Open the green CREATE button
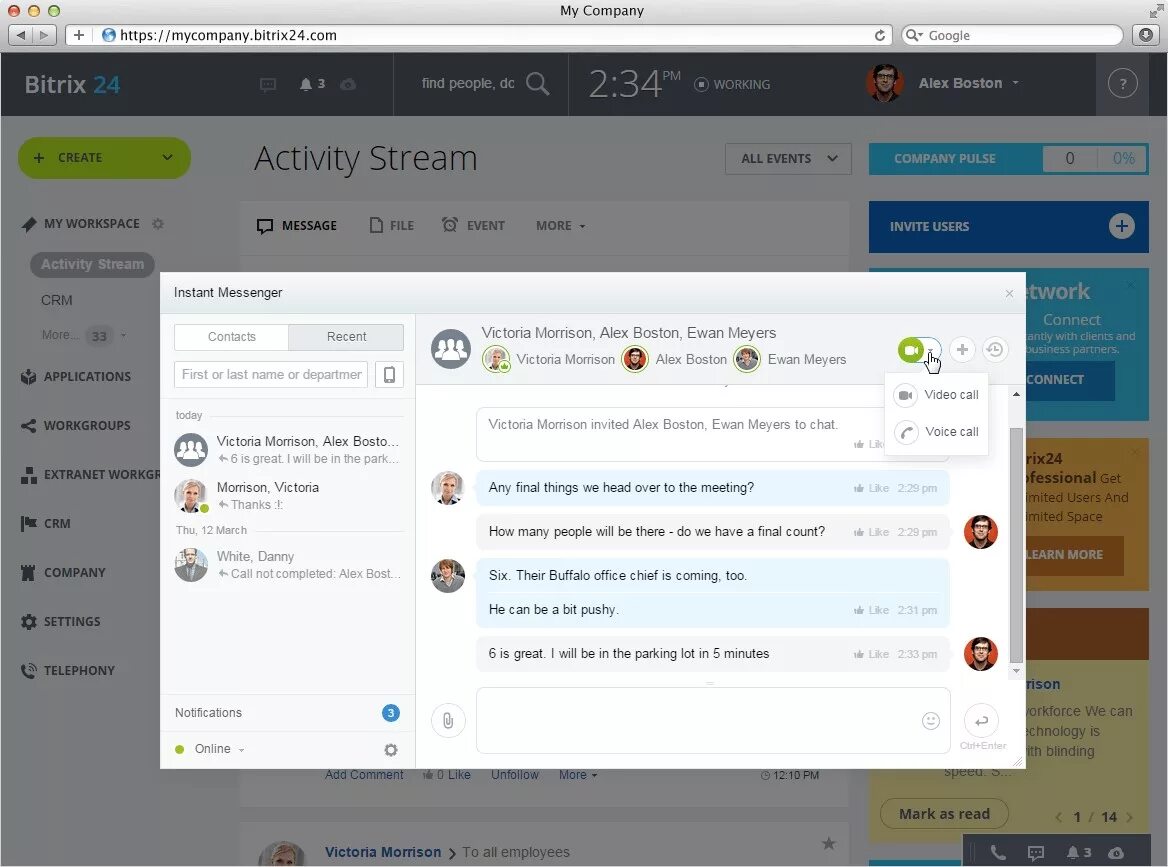Viewport: 1168px width, 867px height. [104, 158]
